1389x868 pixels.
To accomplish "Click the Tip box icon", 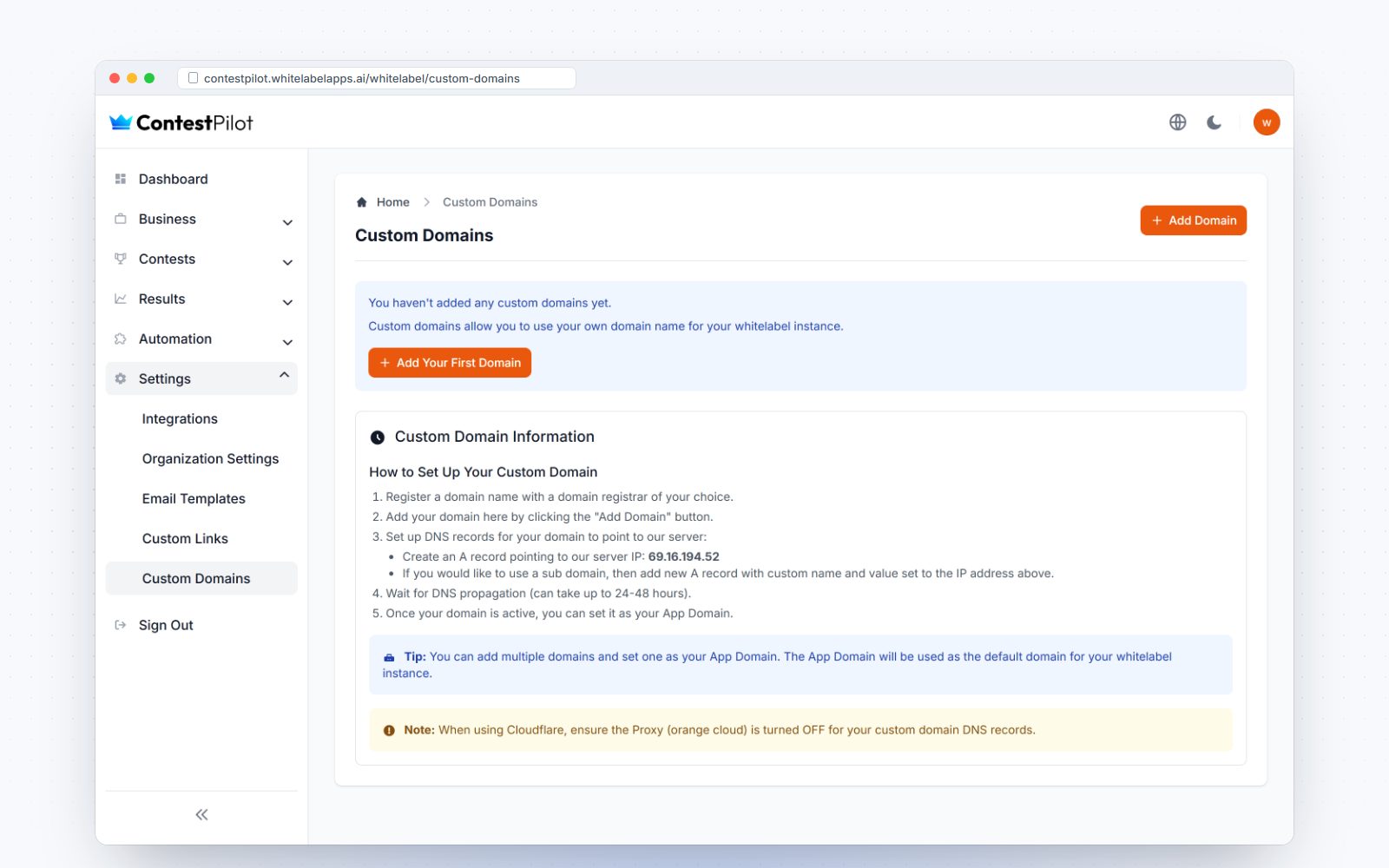I will [x=389, y=657].
